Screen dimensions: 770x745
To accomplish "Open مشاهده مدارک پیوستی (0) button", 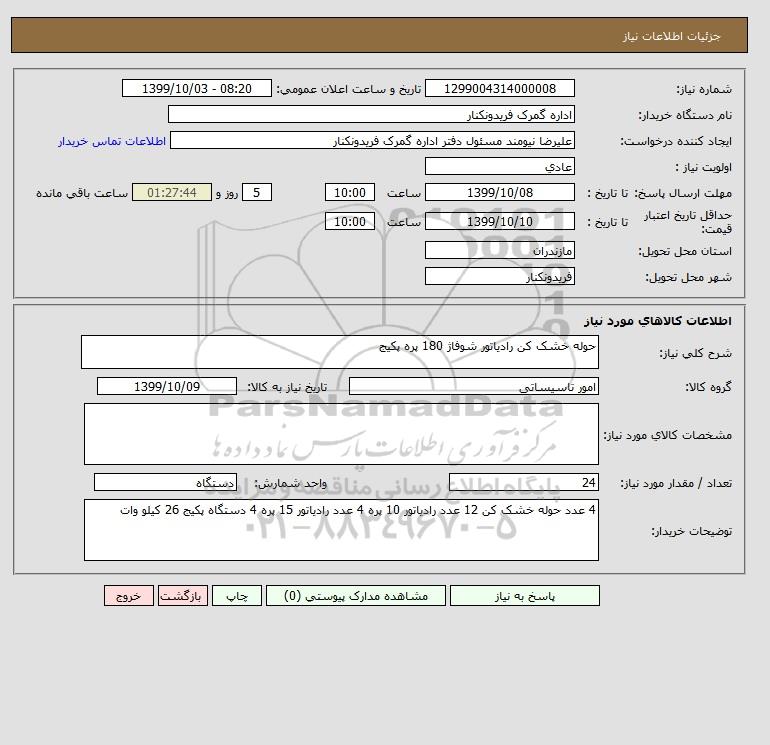I will [356, 596].
